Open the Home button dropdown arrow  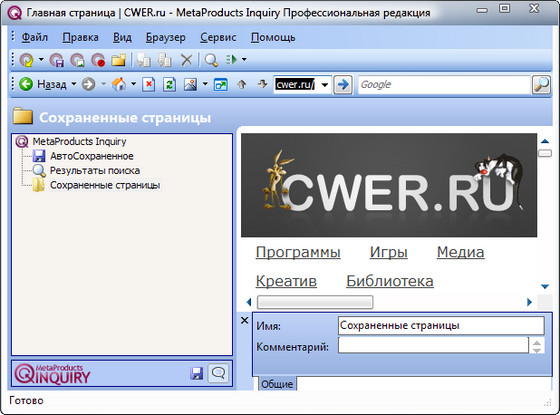click(x=133, y=84)
